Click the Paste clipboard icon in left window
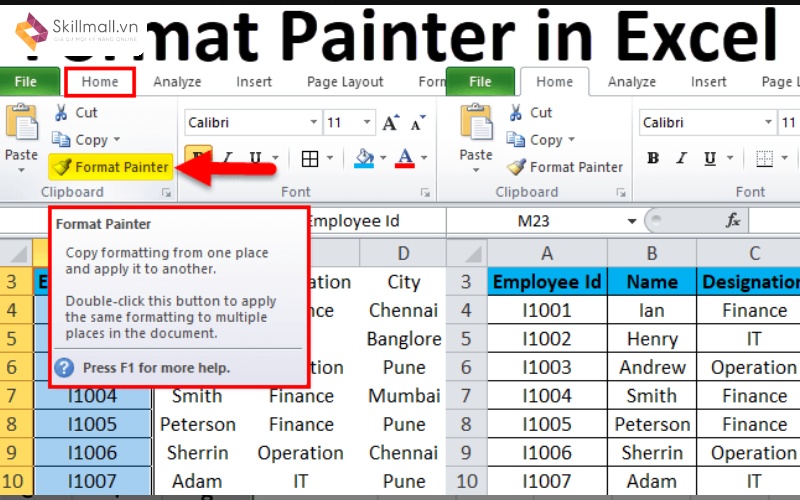This screenshot has height=500, width=800. [21, 121]
